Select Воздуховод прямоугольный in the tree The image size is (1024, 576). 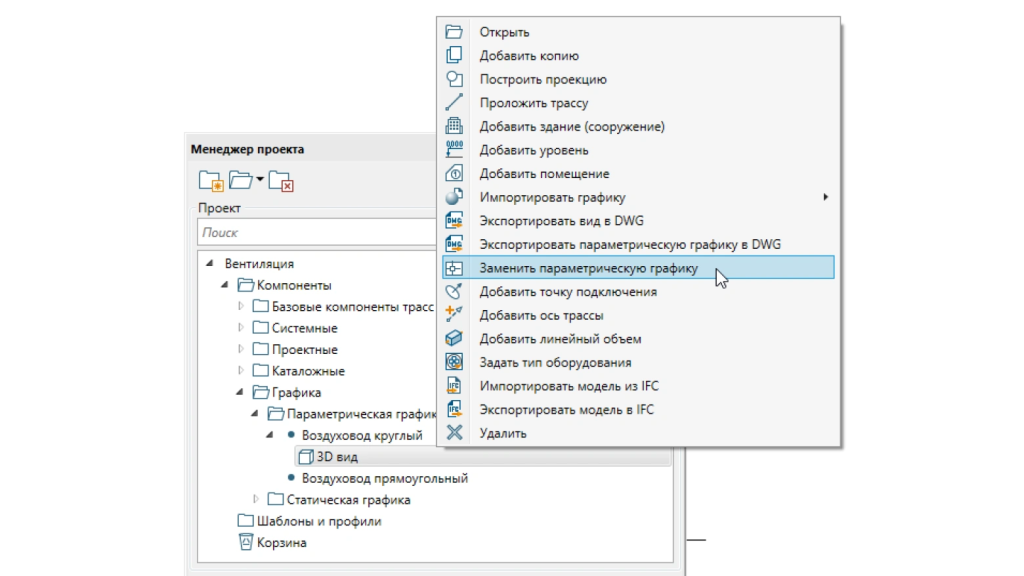384,478
